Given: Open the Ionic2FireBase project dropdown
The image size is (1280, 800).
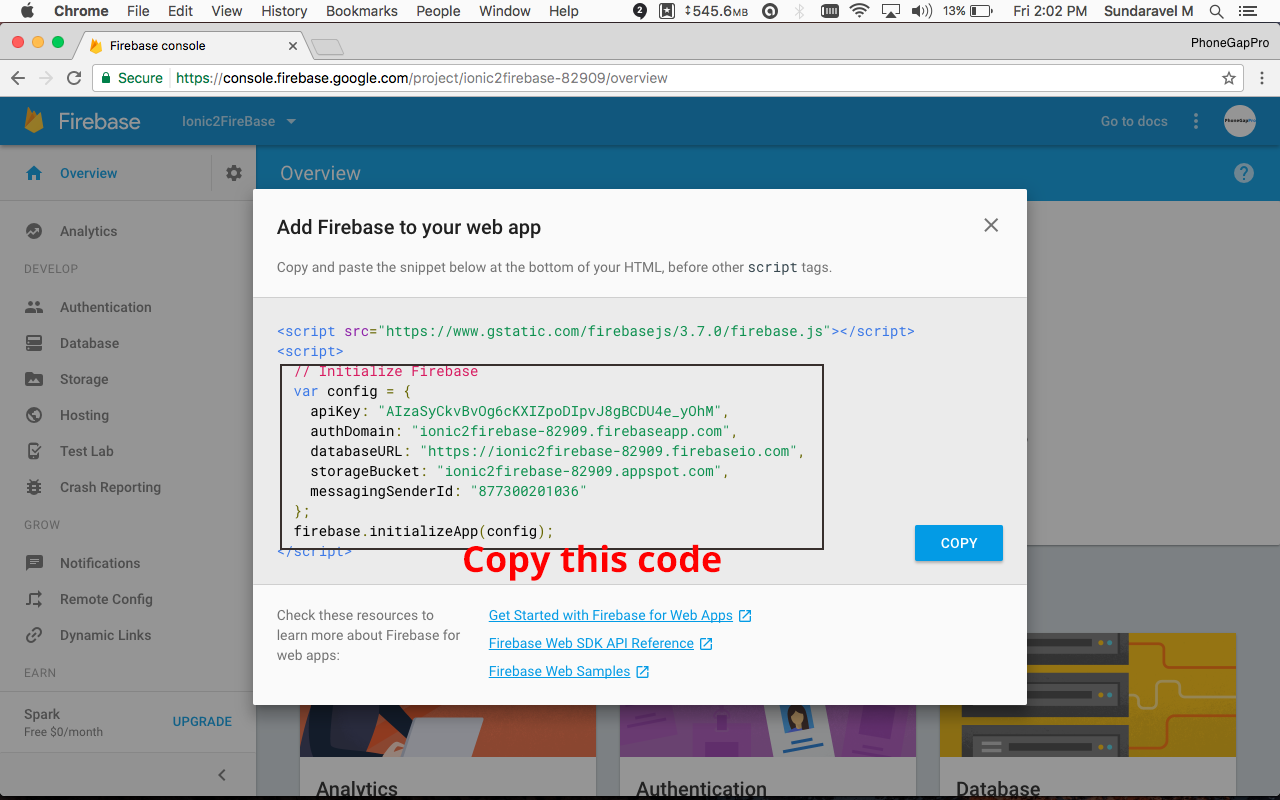Looking at the screenshot, I should coord(239,121).
